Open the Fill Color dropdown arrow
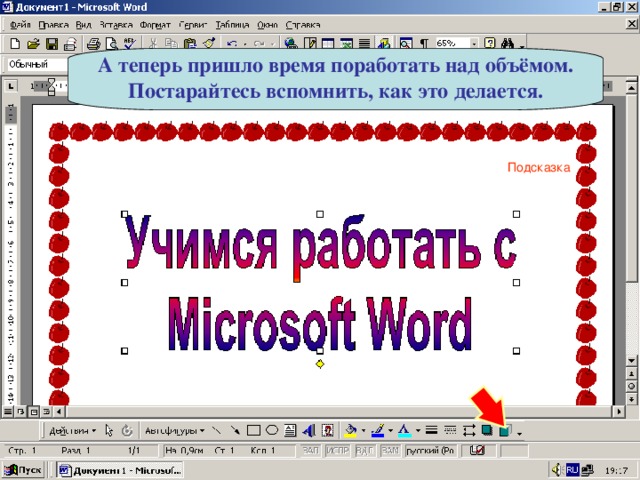Image resolution: width=640 pixels, height=480 pixels. (x=363, y=431)
